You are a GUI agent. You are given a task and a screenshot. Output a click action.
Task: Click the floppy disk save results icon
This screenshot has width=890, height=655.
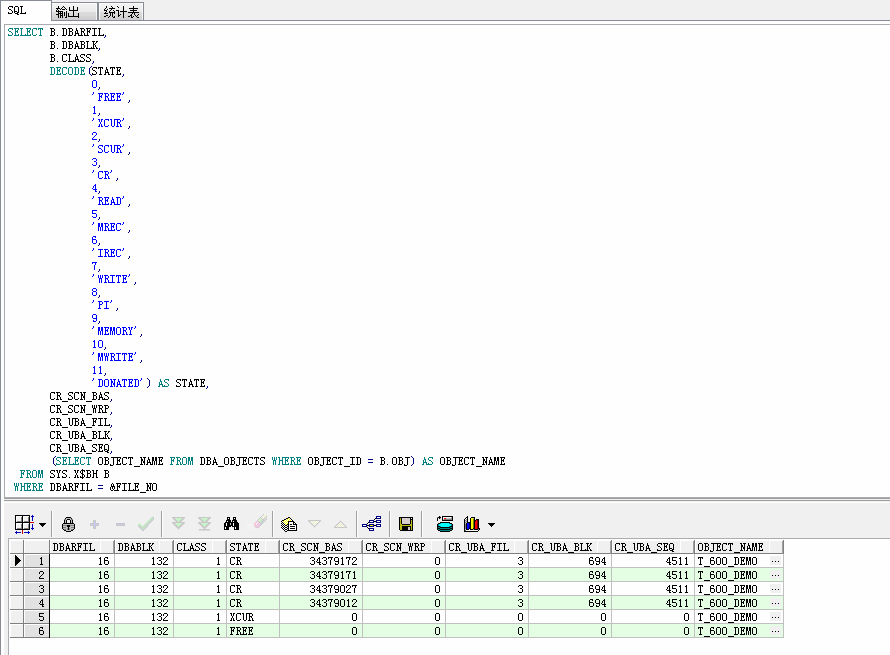click(x=406, y=524)
